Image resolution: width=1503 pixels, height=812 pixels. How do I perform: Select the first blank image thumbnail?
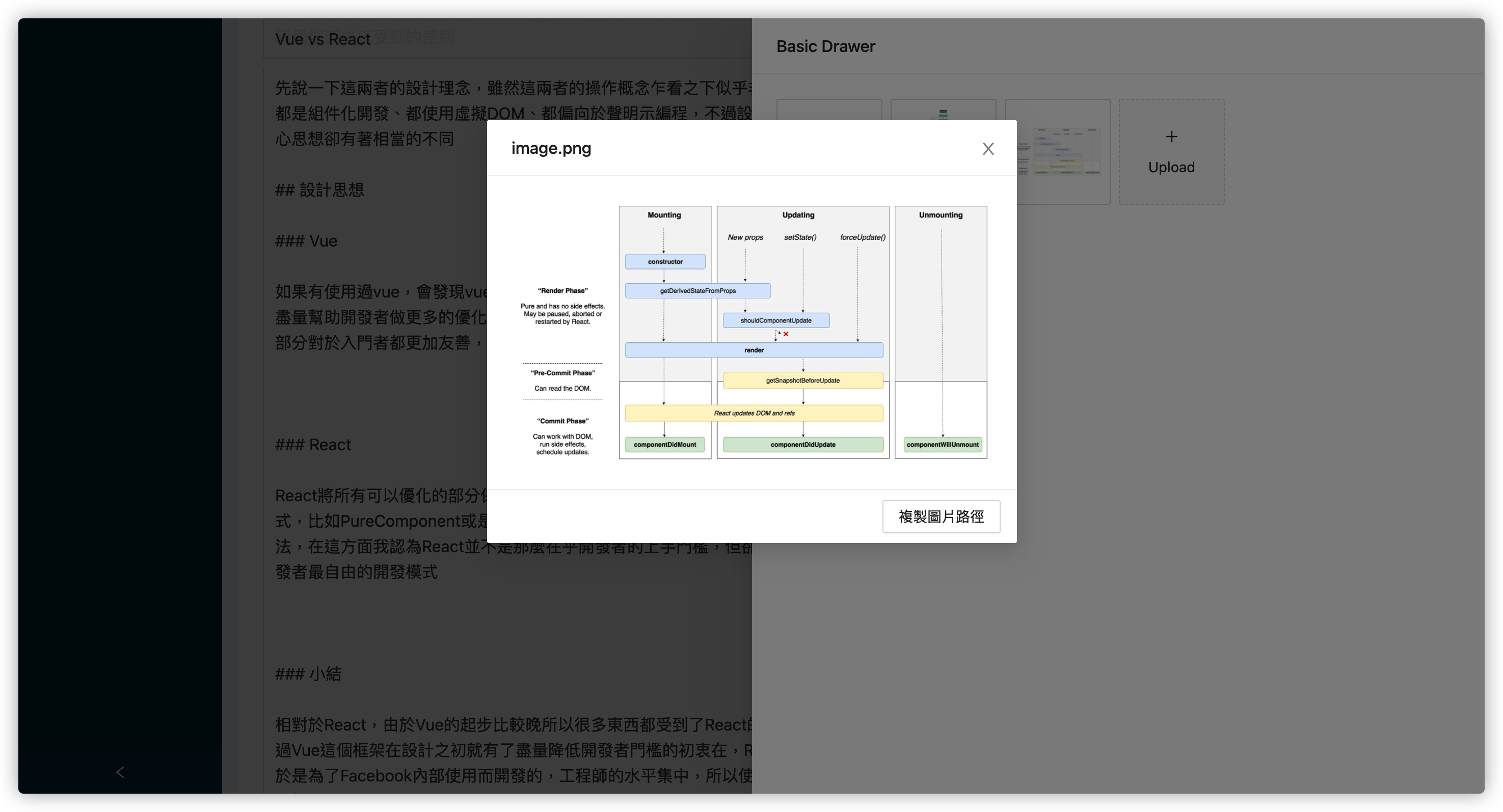point(828,110)
